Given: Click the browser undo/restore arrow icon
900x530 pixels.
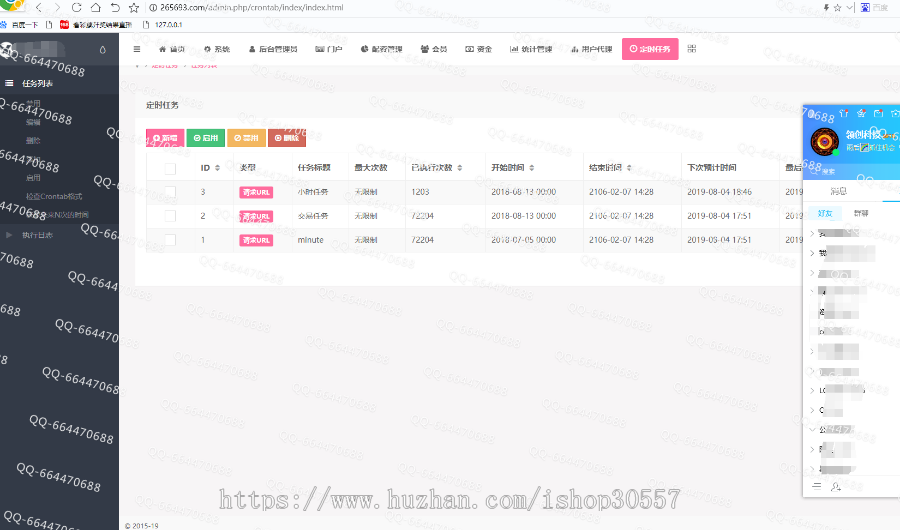Looking at the screenshot, I should coord(115,7).
